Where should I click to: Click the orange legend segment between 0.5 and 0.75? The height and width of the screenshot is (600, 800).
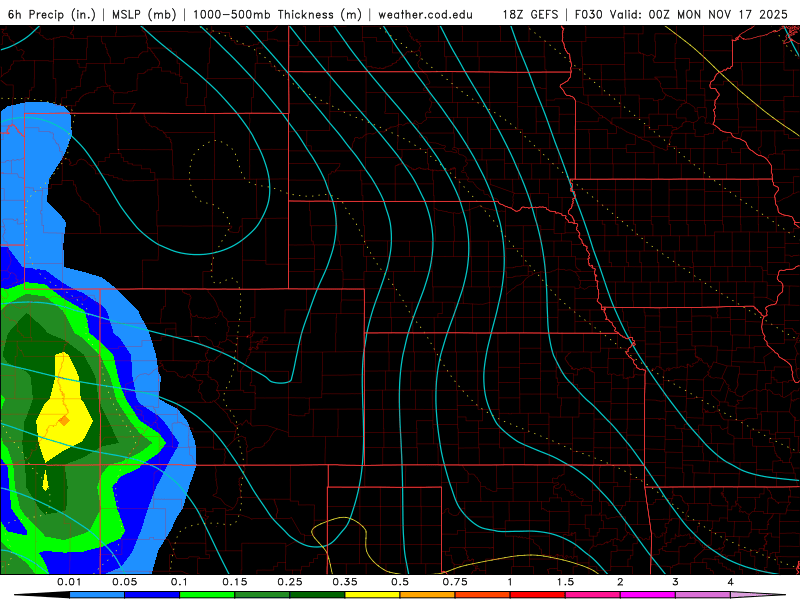point(428,595)
